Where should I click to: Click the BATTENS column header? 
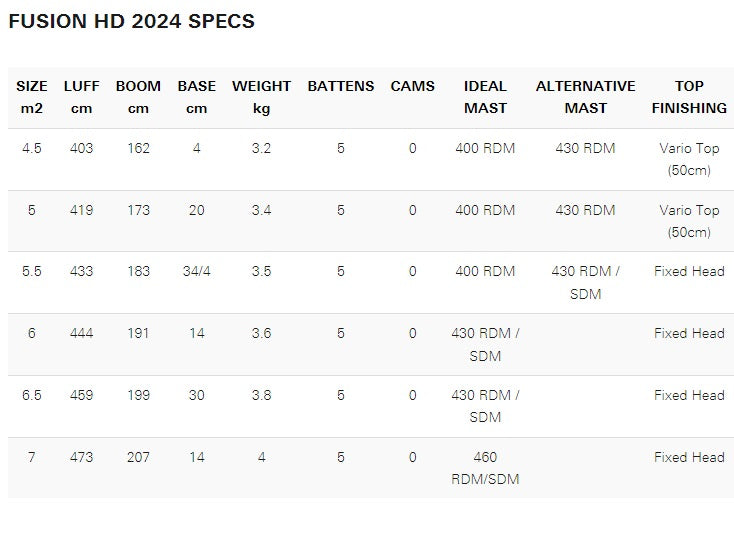tap(341, 87)
